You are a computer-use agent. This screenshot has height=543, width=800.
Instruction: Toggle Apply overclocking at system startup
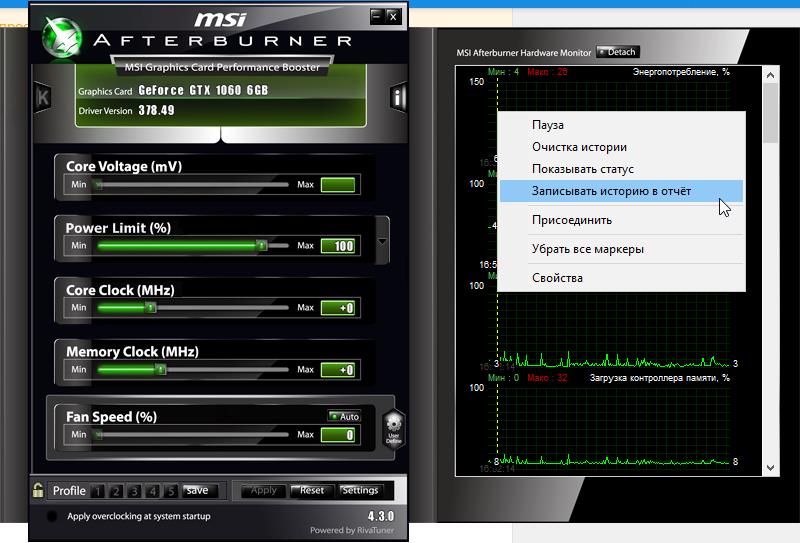[52, 516]
